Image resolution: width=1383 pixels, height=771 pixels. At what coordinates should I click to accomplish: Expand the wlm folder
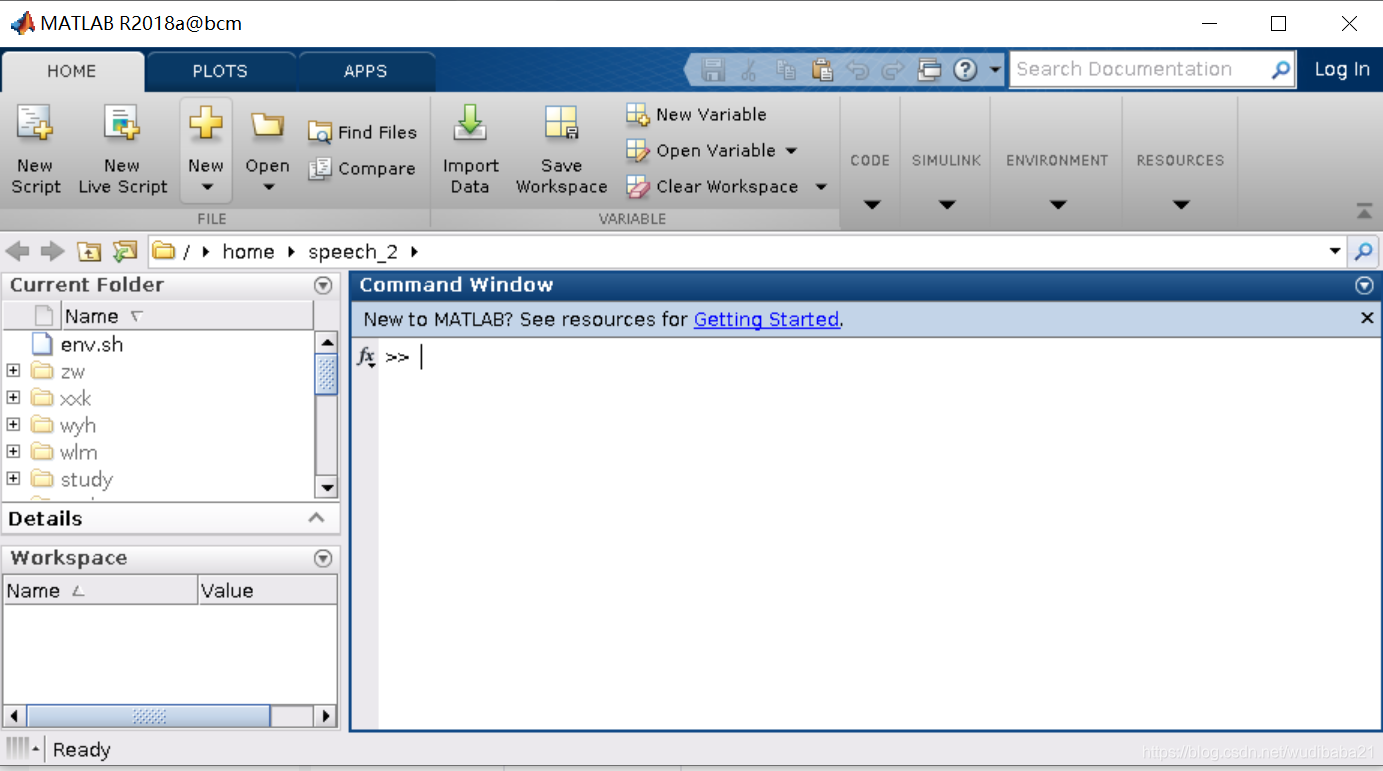(13, 452)
